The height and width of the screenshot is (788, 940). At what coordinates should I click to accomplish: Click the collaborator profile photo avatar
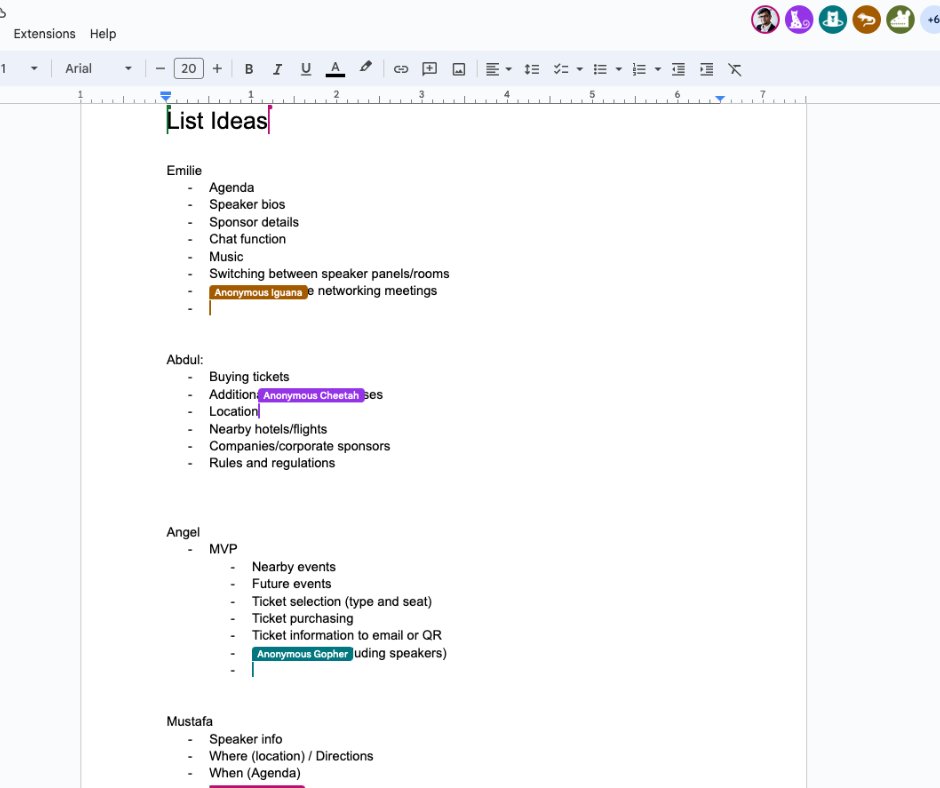pyautogui.click(x=765, y=20)
